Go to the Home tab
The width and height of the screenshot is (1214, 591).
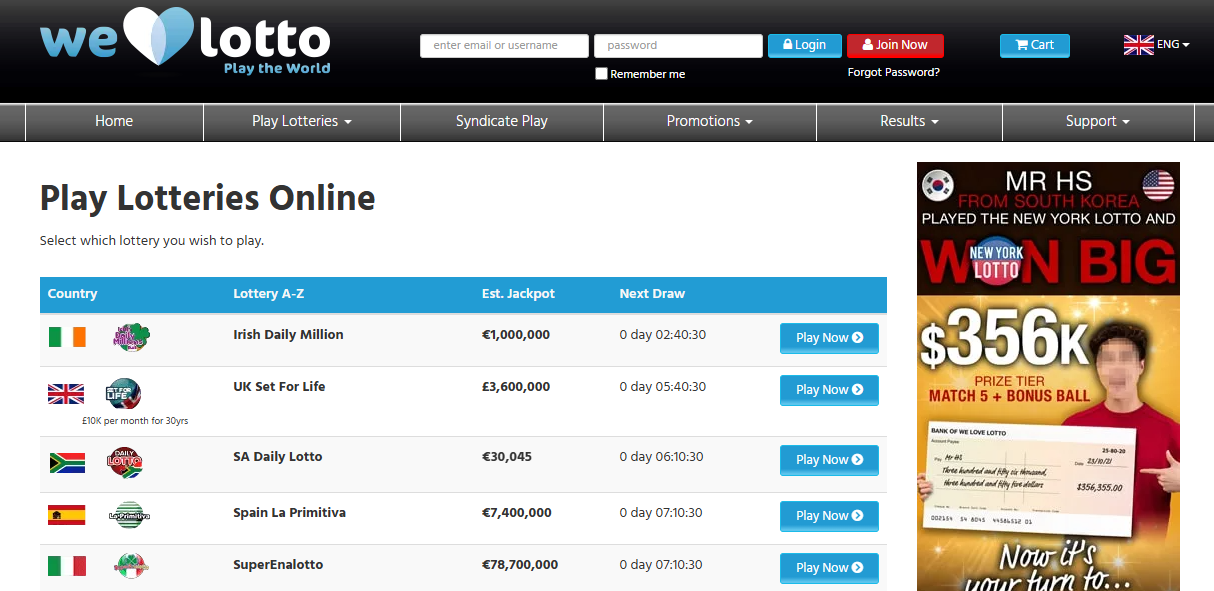[114, 121]
